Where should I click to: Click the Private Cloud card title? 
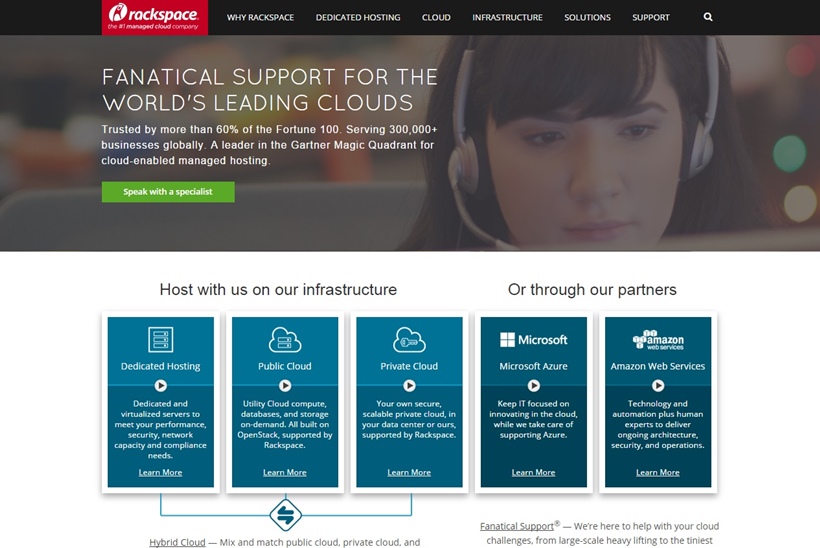pyautogui.click(x=409, y=366)
